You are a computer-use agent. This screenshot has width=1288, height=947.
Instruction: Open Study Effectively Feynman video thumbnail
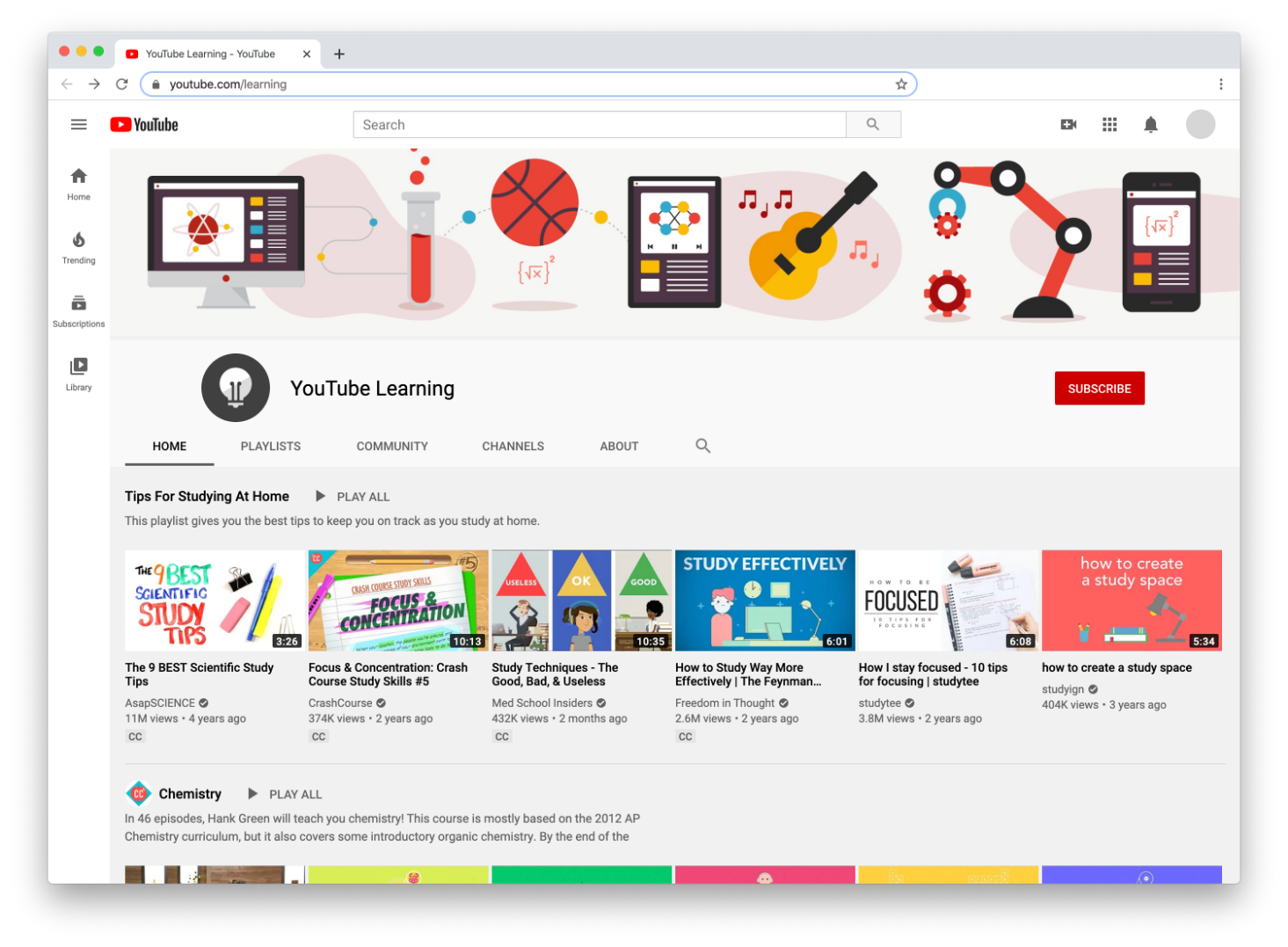[765, 601]
